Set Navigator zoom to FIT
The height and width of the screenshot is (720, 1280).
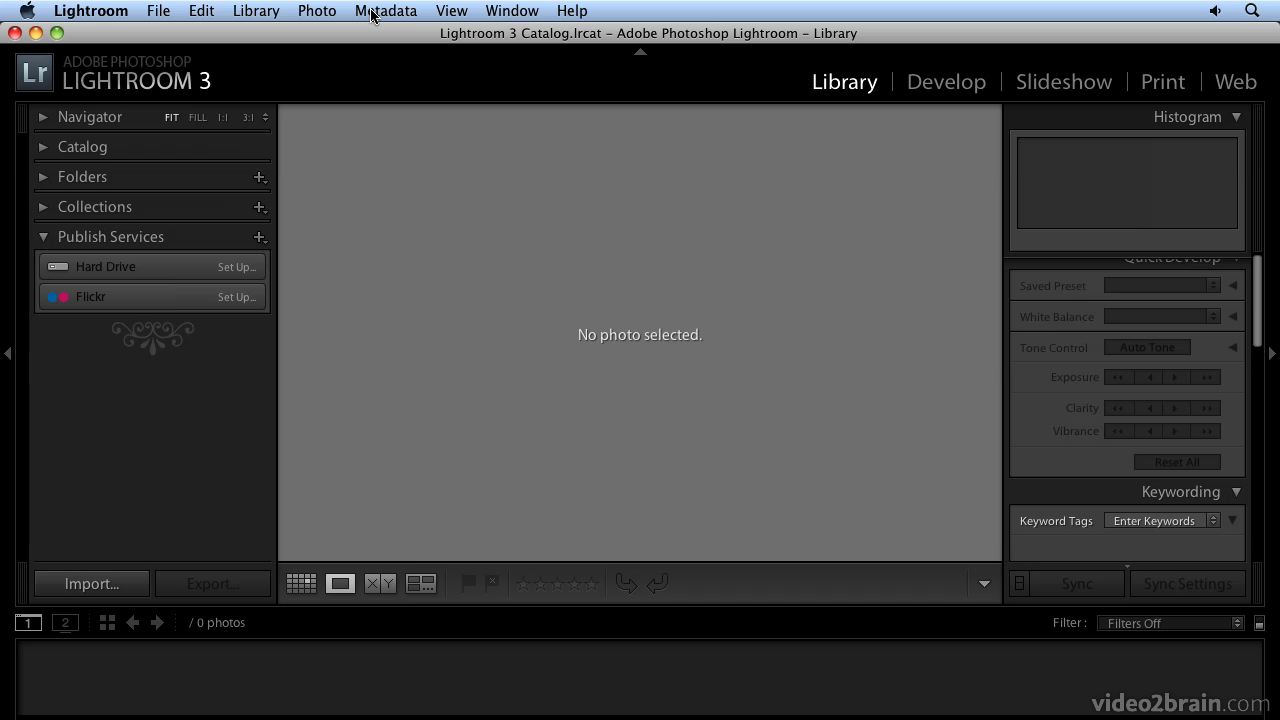(x=172, y=118)
